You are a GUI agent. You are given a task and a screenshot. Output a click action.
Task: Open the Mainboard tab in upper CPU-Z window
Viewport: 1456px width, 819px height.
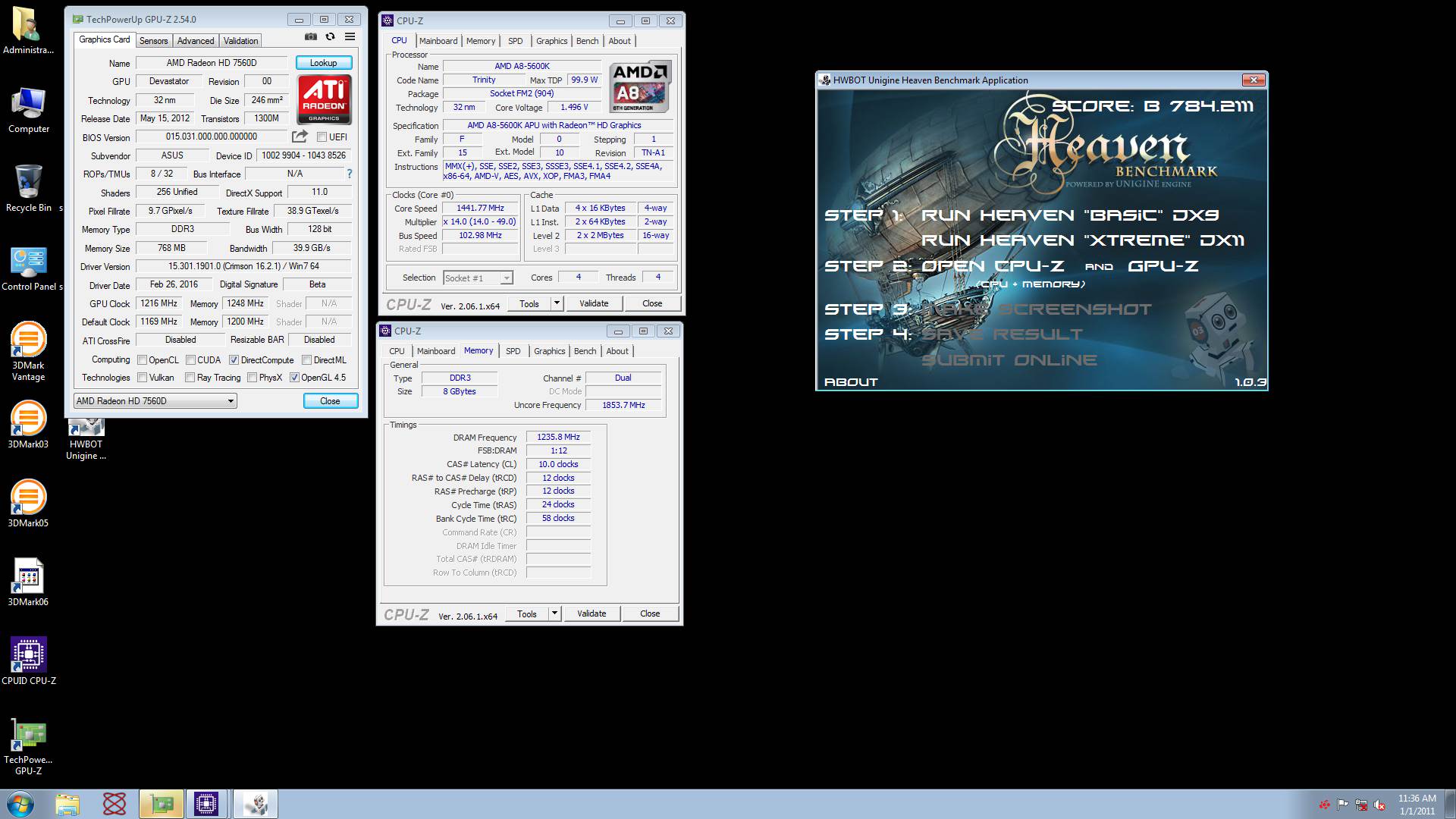click(438, 41)
